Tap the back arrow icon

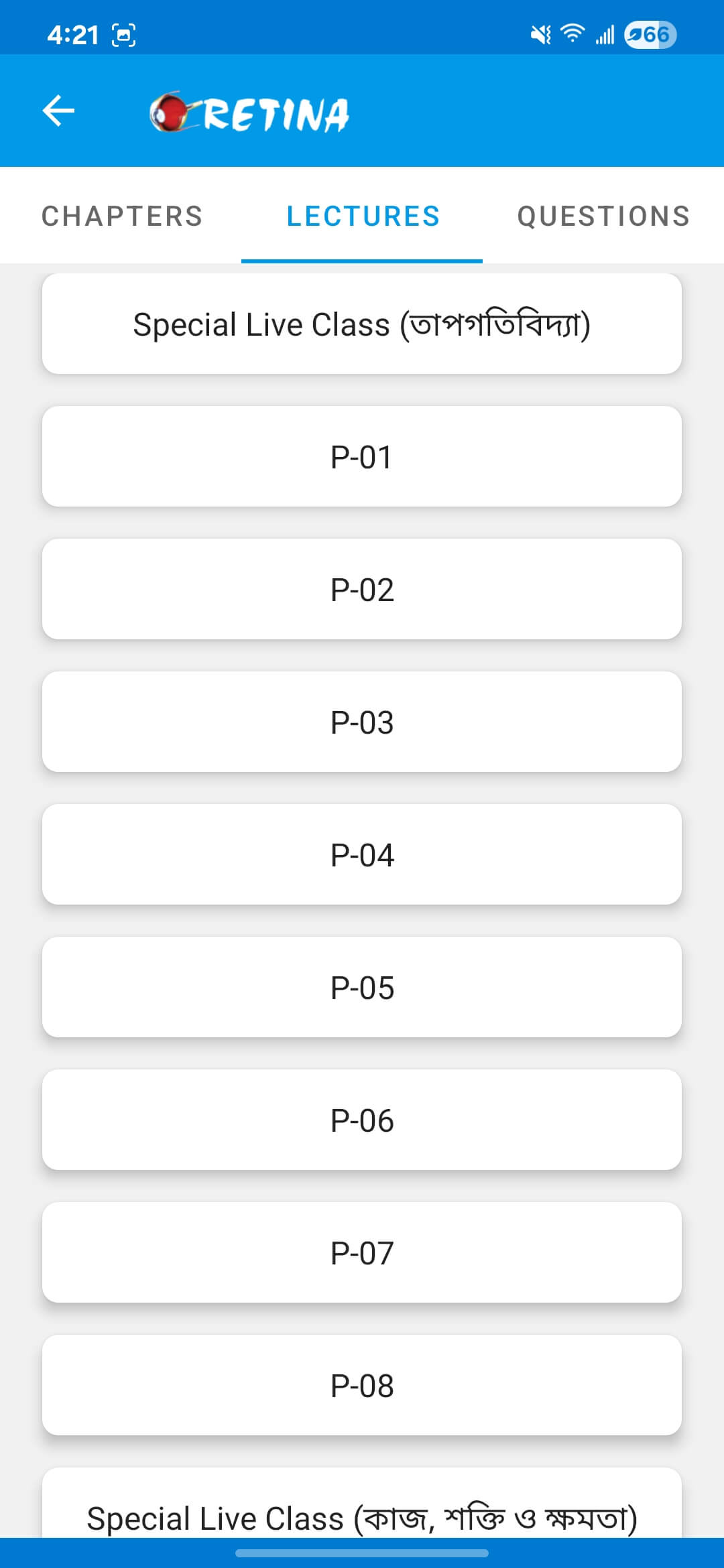58,111
